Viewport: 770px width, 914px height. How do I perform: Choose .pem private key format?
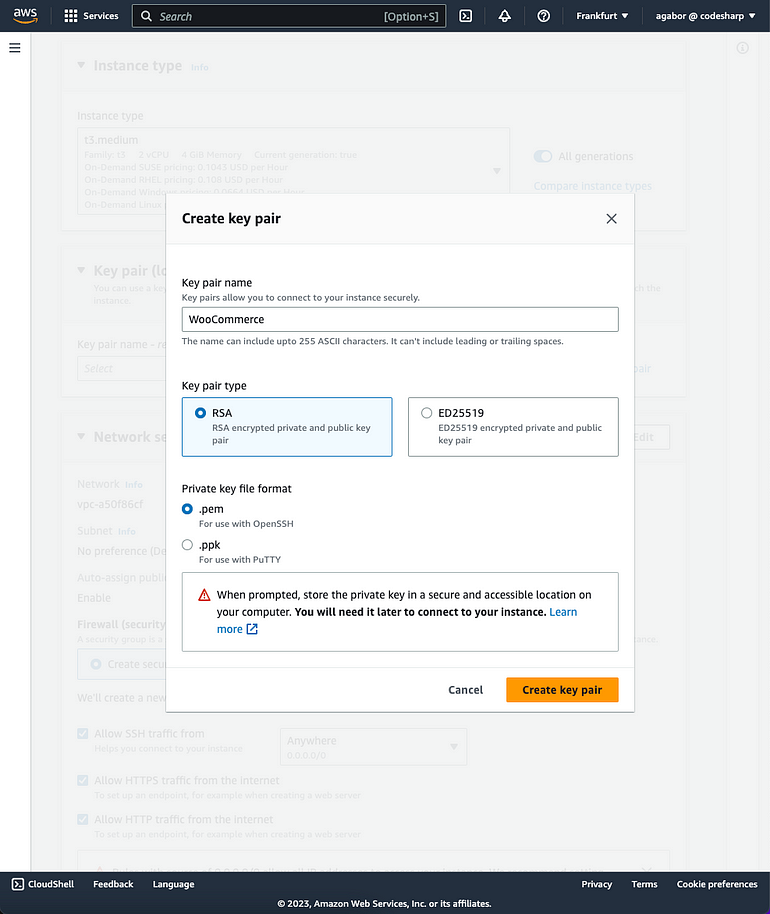click(187, 509)
